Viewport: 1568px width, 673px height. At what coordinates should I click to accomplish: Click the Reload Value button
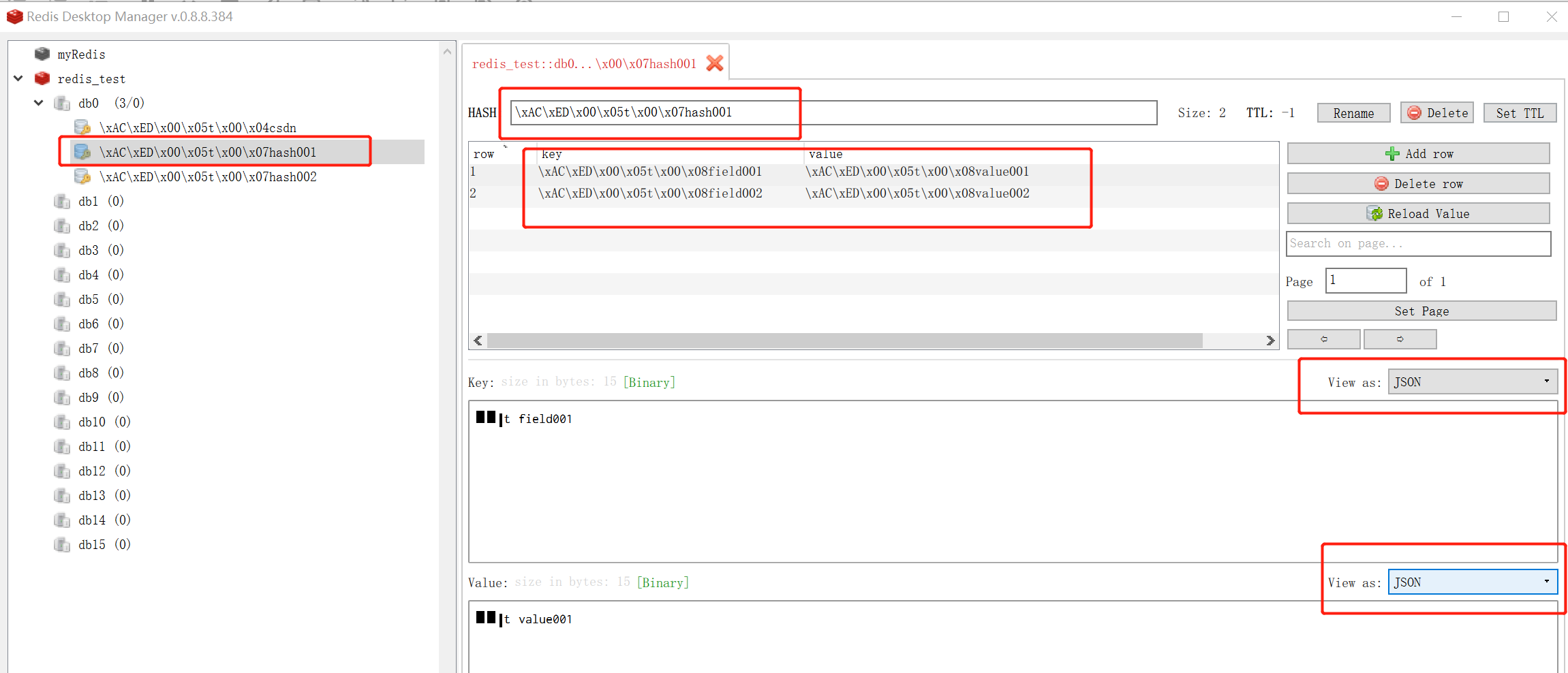(1418, 213)
